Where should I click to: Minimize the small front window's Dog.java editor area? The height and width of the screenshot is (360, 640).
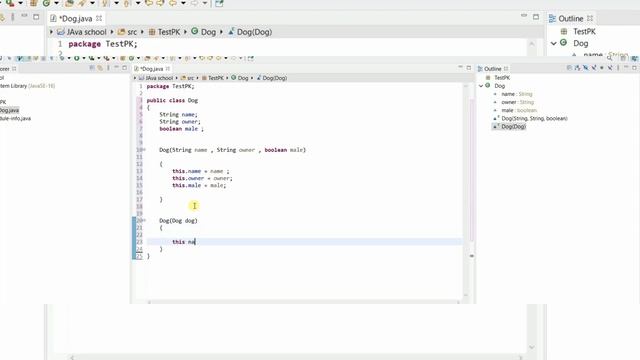(460, 68)
